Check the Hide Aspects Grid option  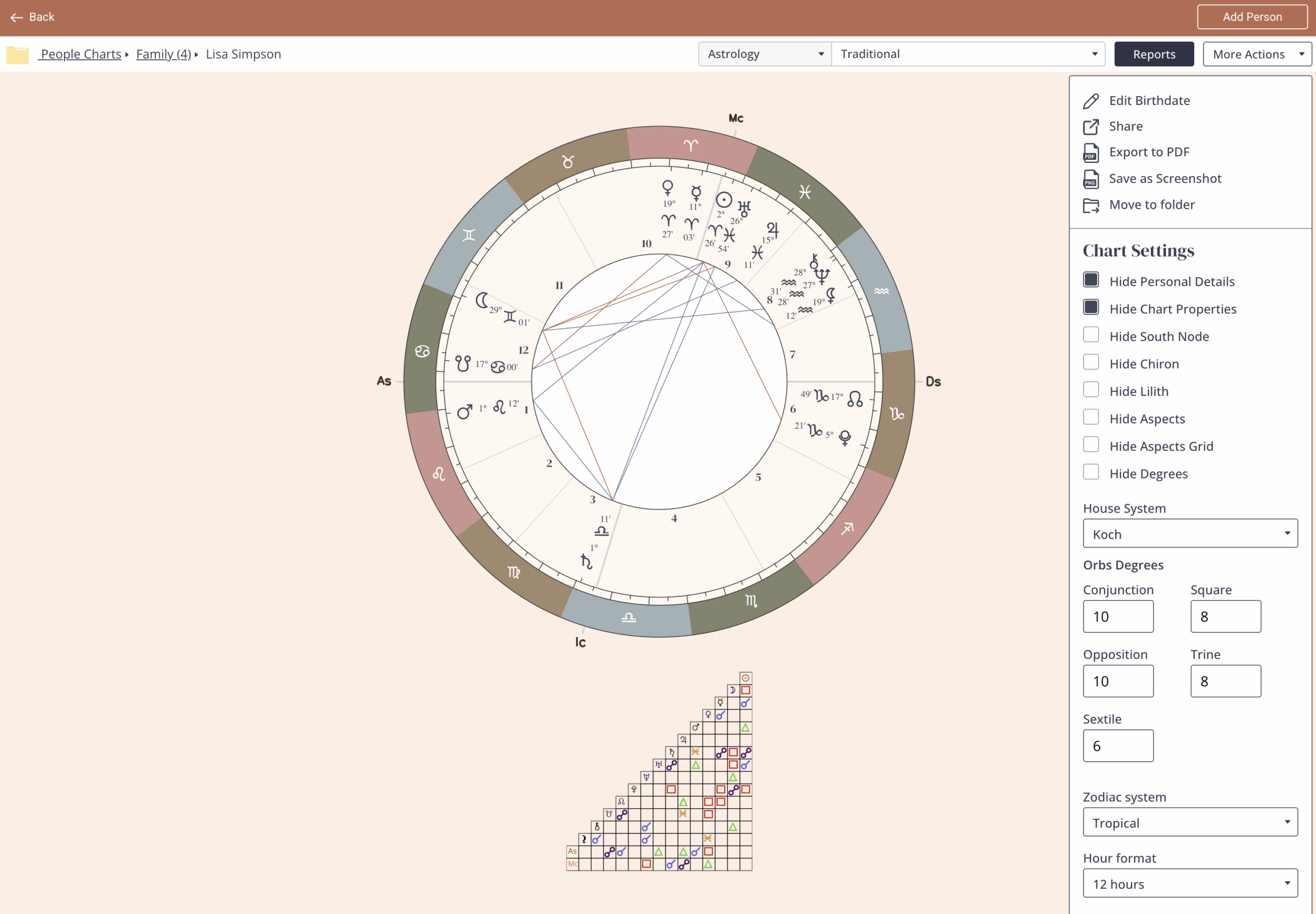point(1090,445)
